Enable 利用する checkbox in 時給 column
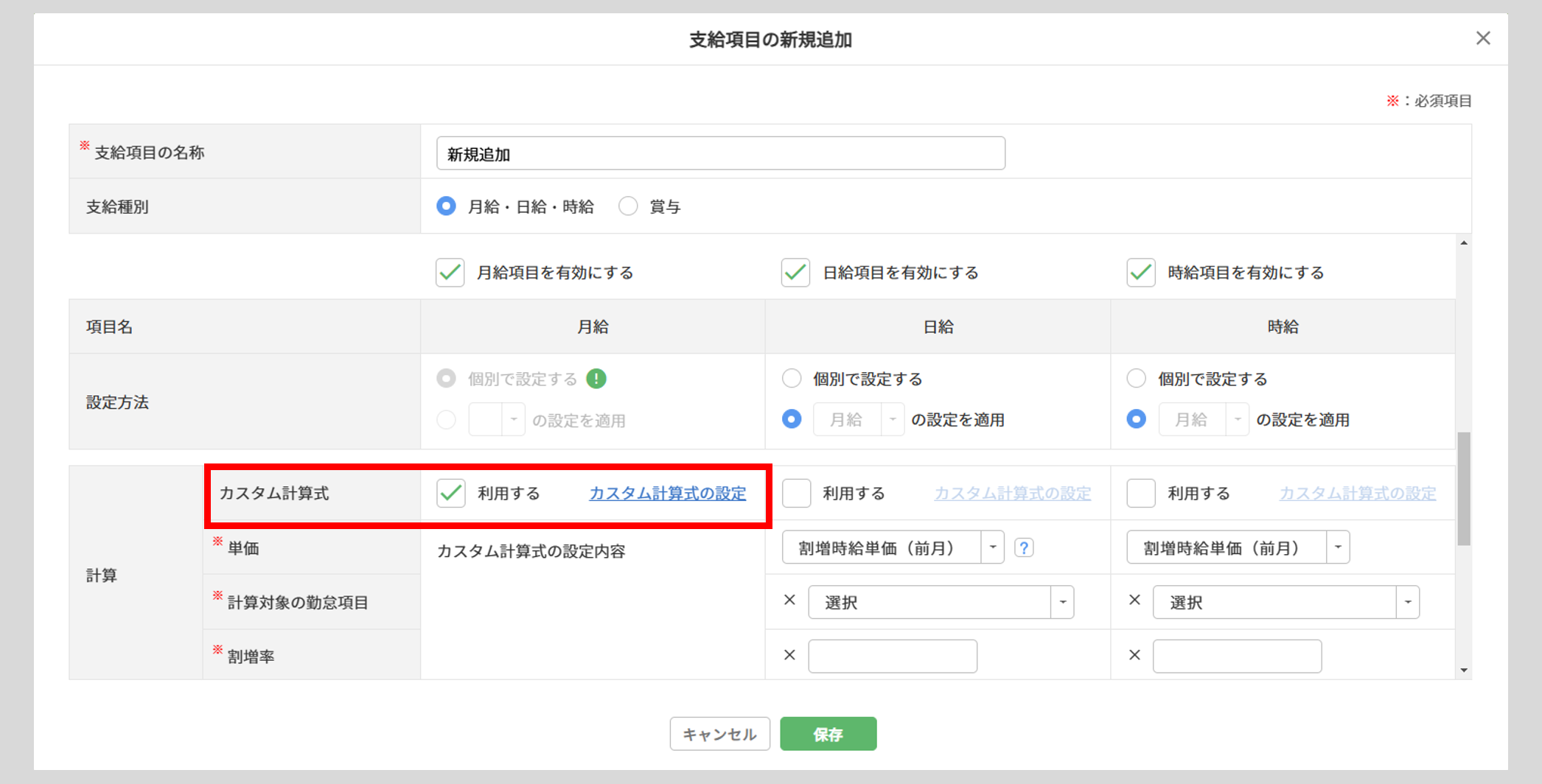This screenshot has height=784, width=1542. [1141, 493]
